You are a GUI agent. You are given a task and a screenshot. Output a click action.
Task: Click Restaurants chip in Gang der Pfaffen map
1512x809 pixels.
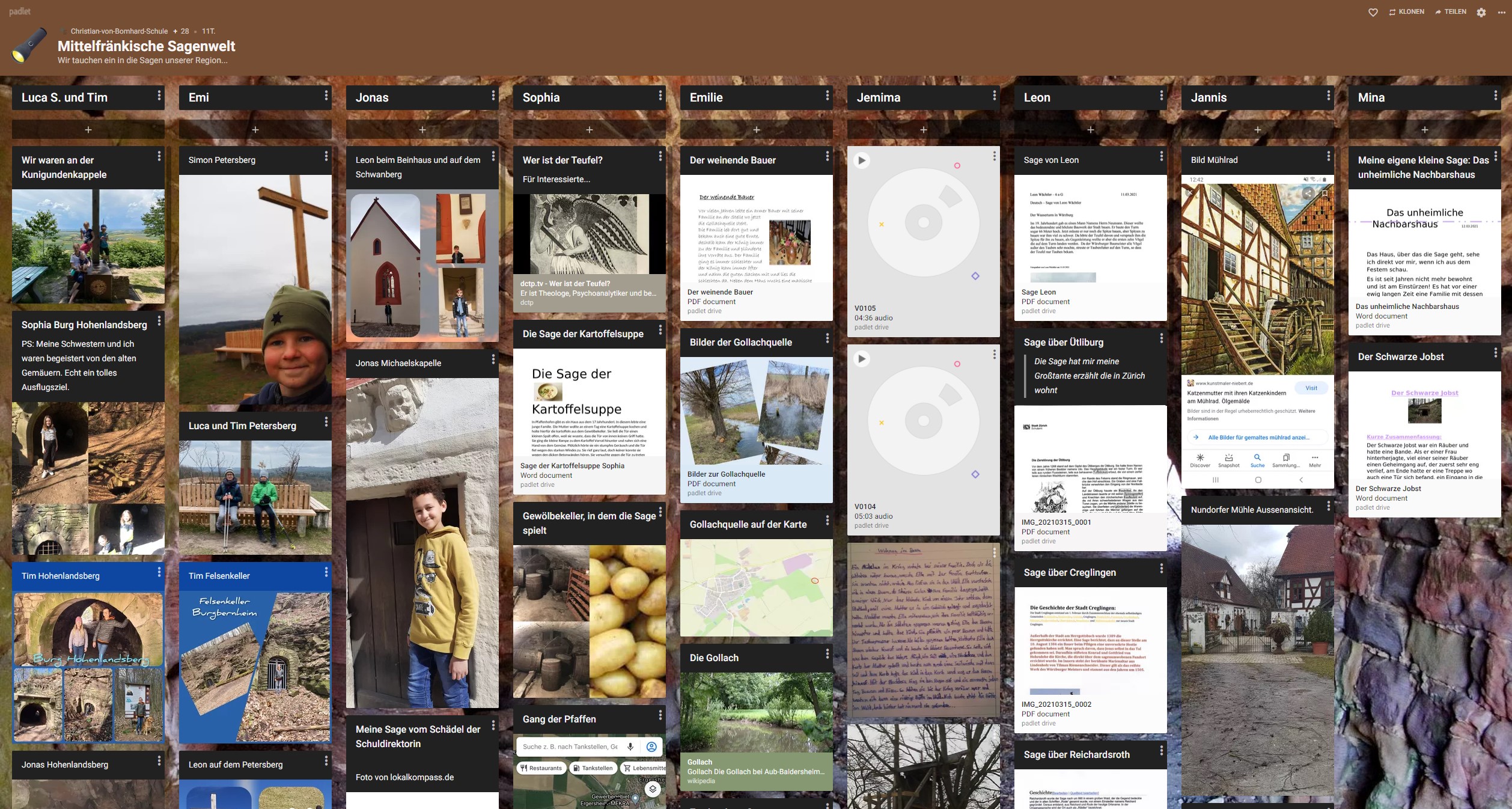click(x=541, y=768)
